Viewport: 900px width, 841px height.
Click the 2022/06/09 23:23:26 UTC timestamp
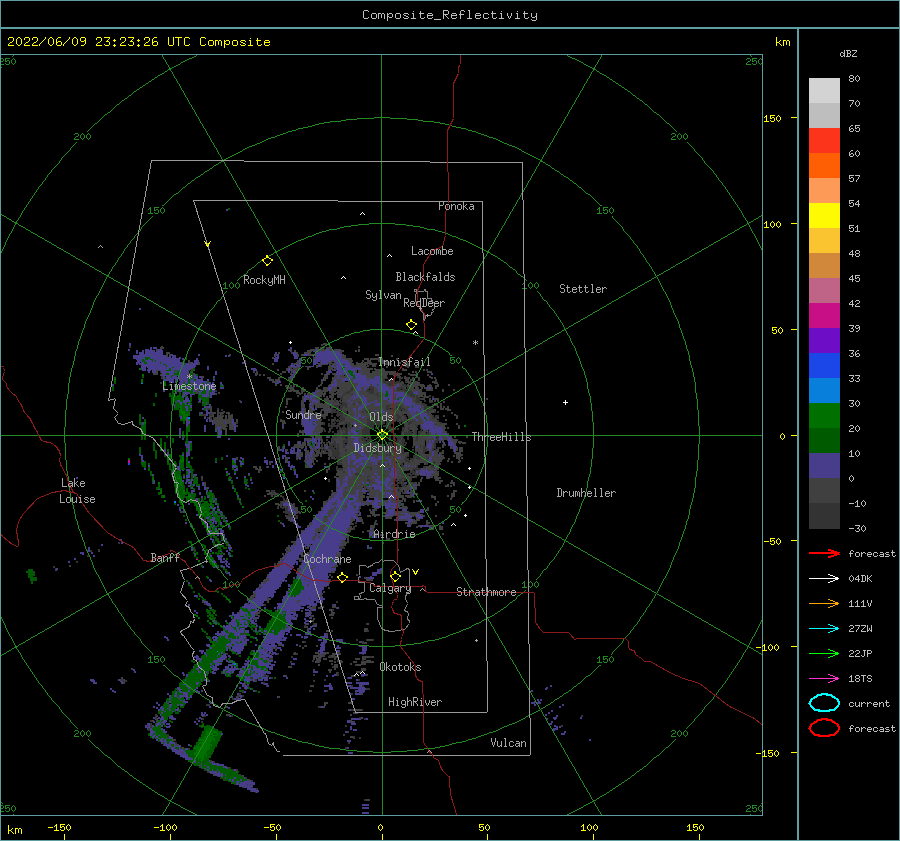[x=99, y=41]
